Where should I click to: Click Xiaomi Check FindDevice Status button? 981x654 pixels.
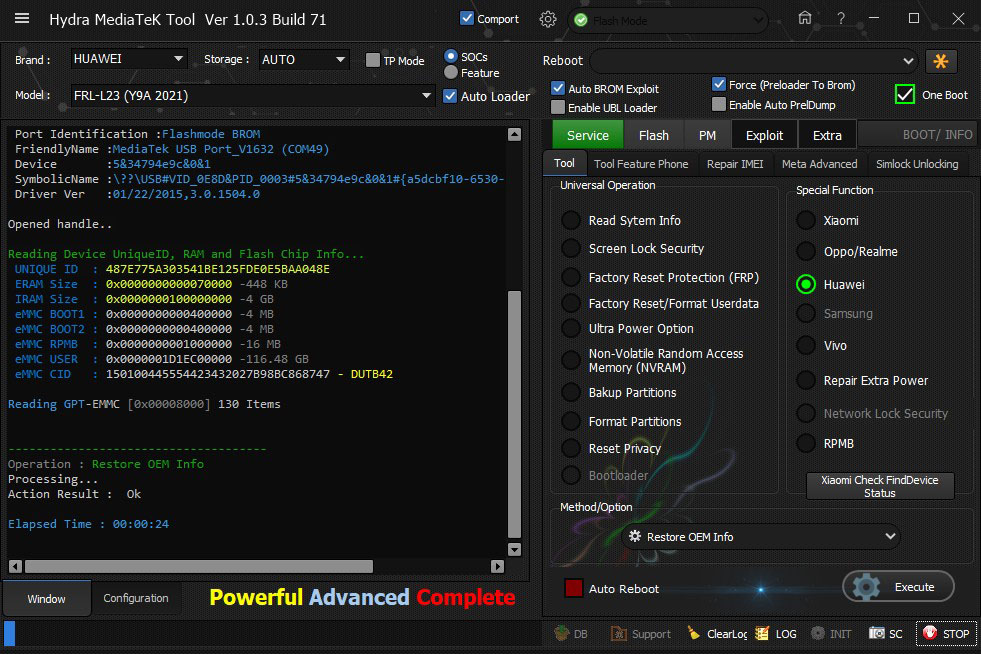tap(880, 486)
